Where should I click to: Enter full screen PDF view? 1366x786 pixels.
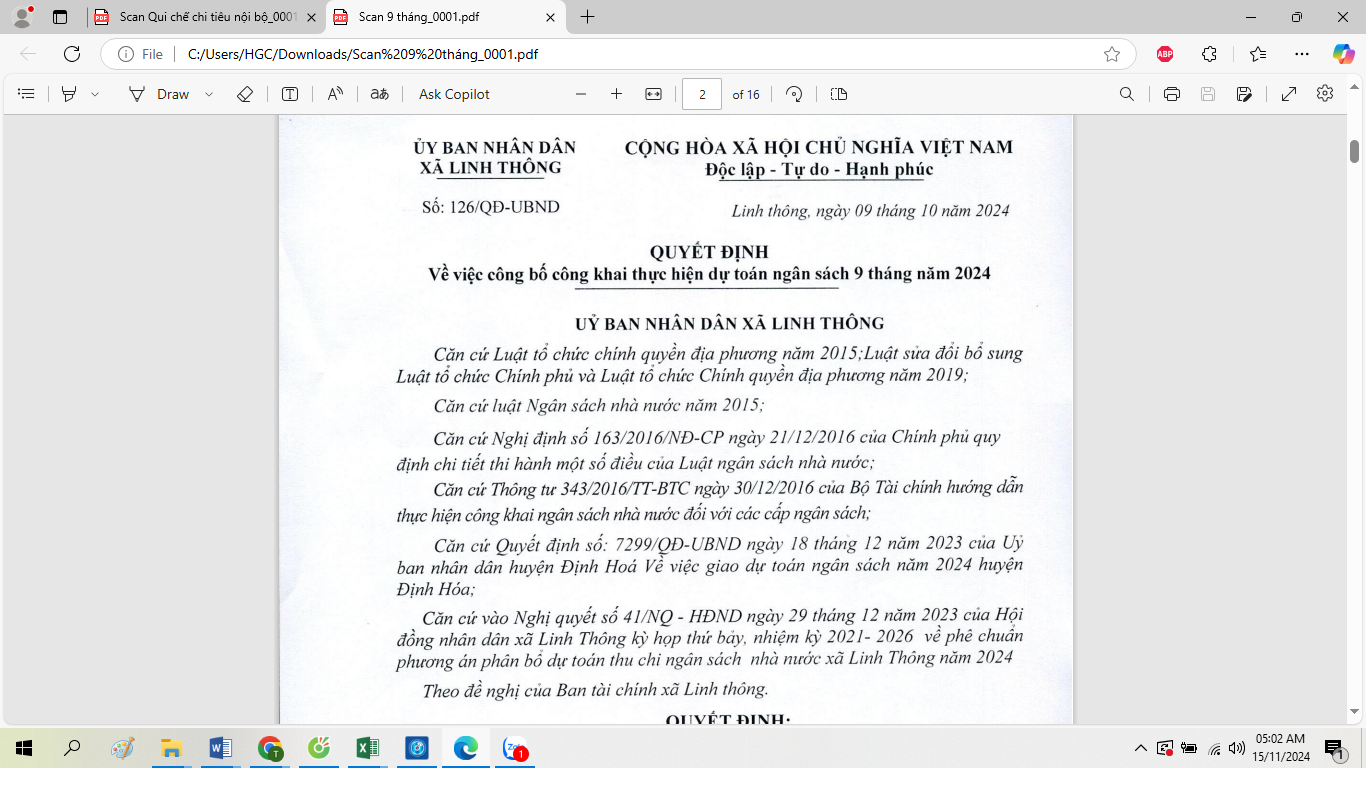coord(1289,94)
